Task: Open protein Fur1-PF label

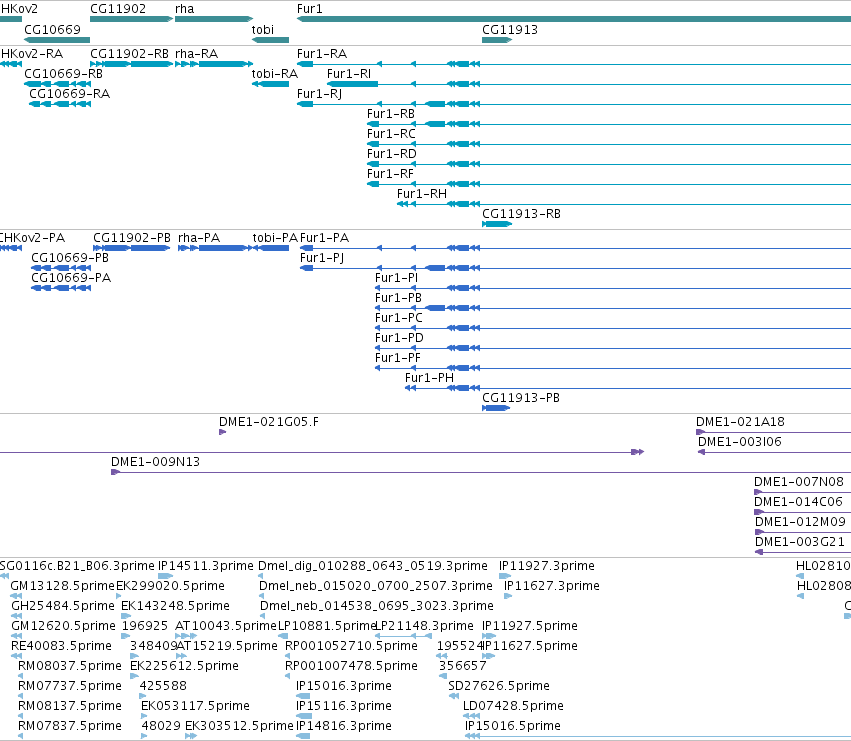Action: coord(398,359)
